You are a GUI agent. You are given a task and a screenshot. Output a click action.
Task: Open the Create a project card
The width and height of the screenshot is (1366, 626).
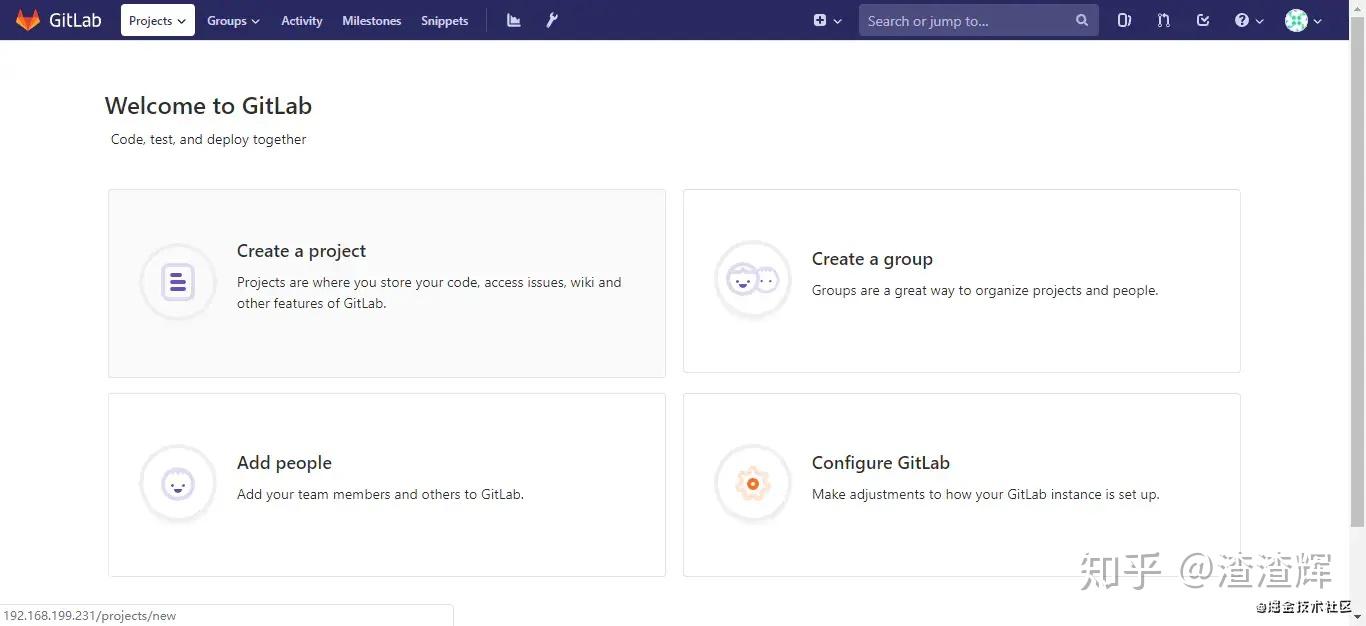click(x=386, y=283)
